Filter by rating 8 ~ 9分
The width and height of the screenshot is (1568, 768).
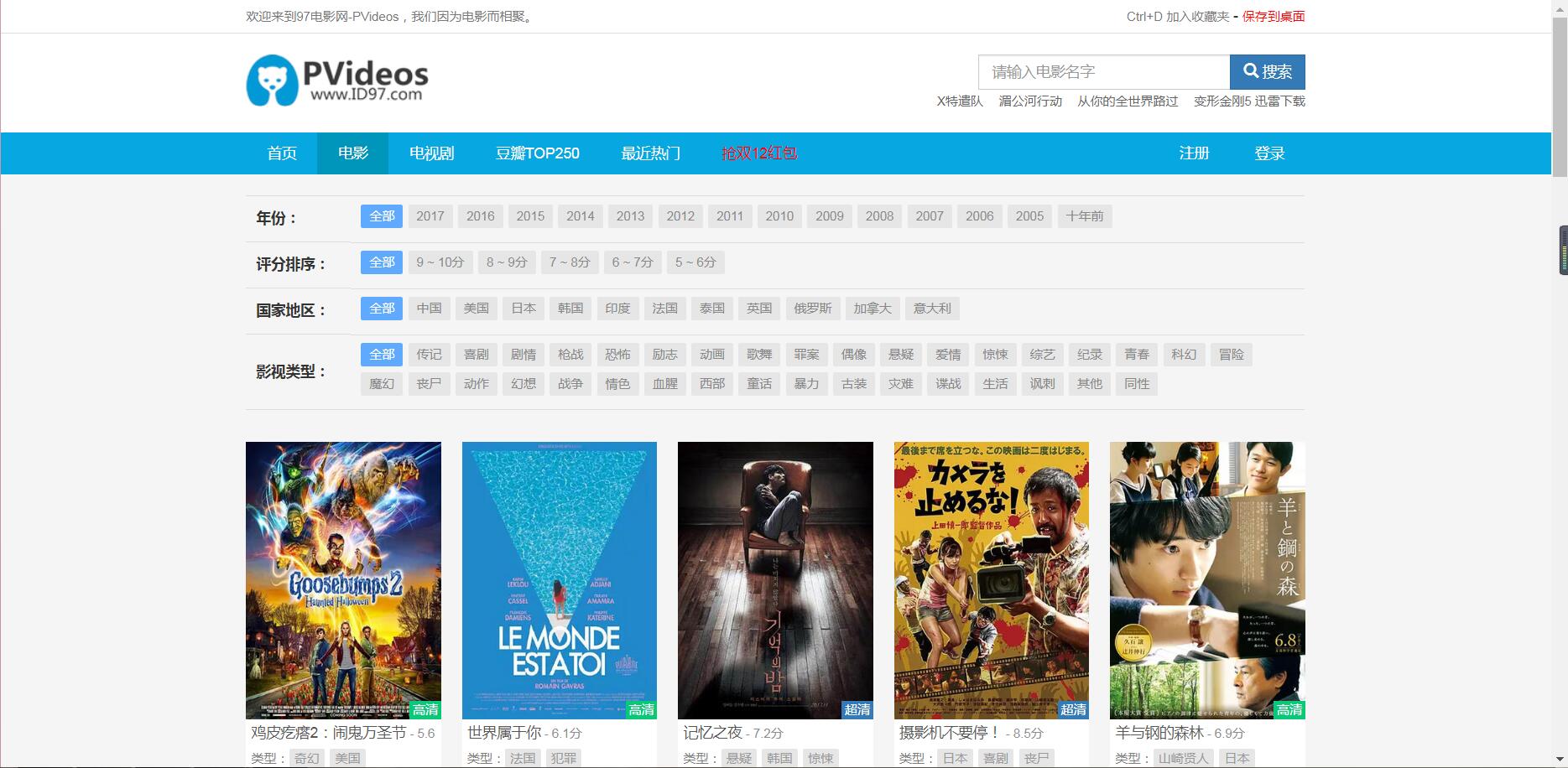point(507,262)
